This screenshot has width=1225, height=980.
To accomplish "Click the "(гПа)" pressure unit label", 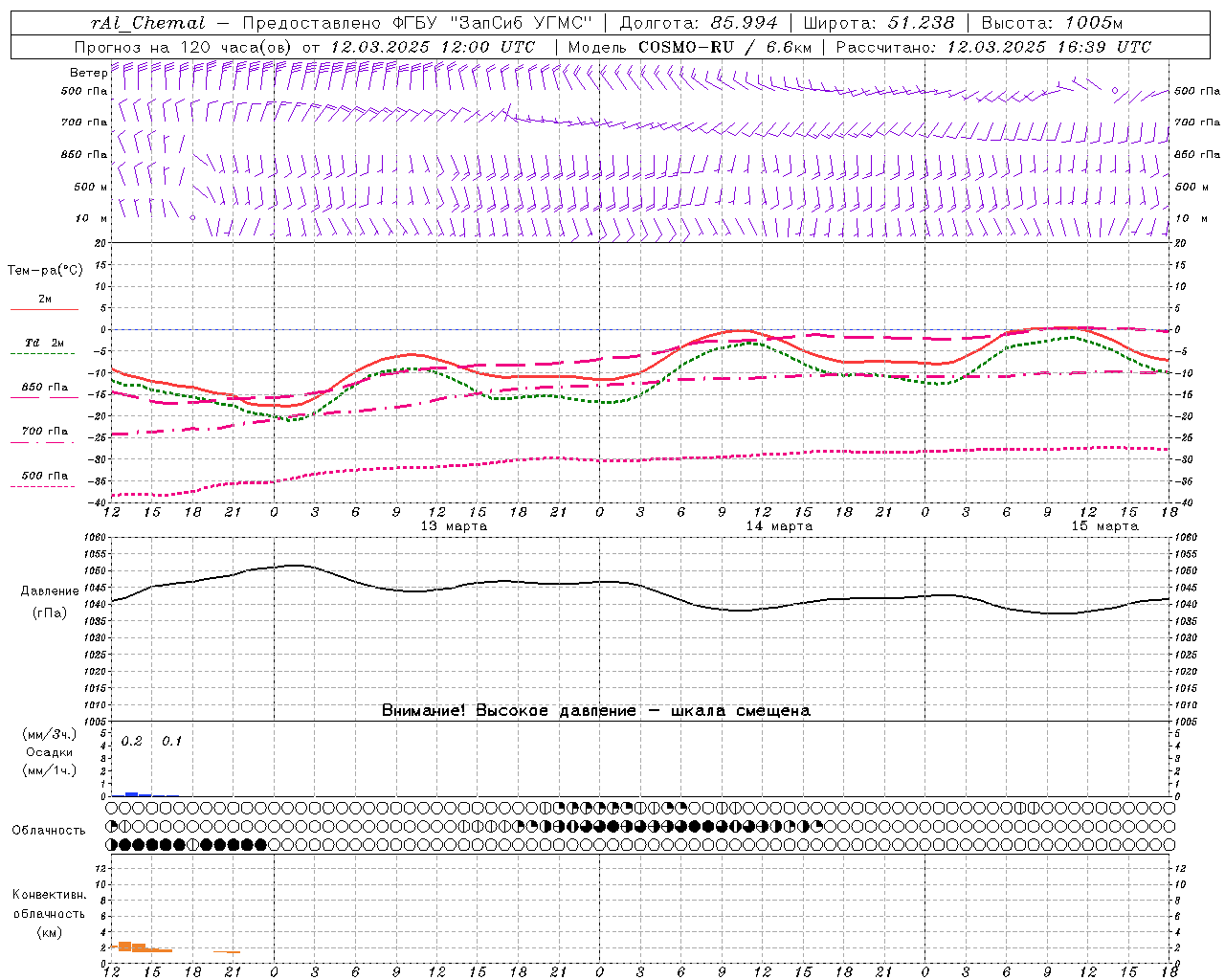I will [50, 613].
